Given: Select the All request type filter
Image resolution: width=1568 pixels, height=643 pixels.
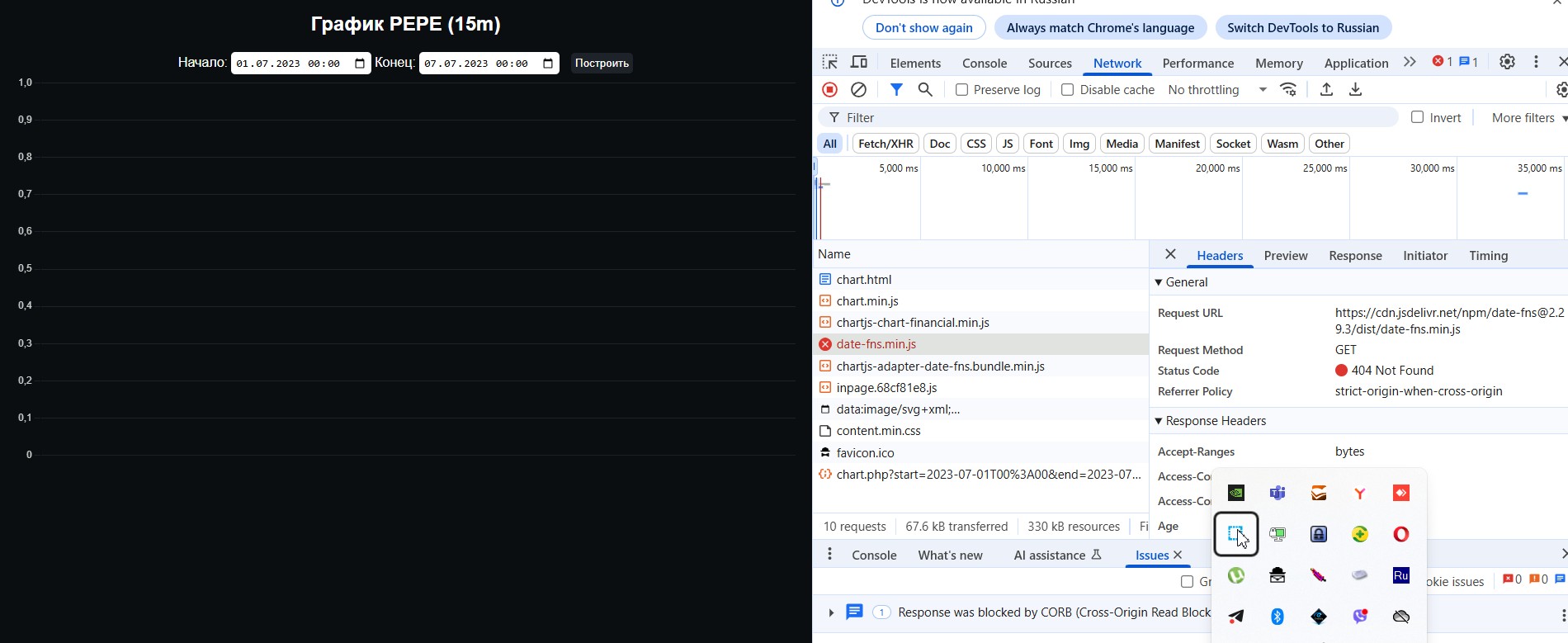Looking at the screenshot, I should [829, 144].
